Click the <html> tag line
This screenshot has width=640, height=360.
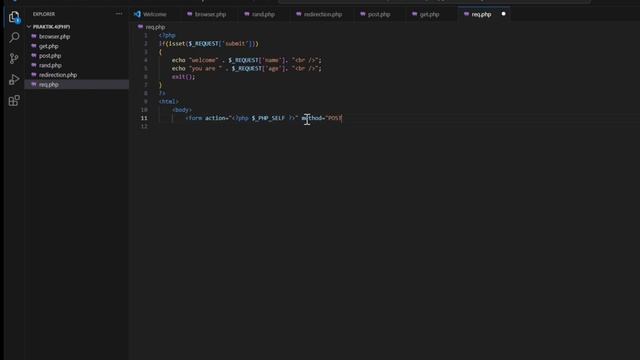[x=169, y=102]
